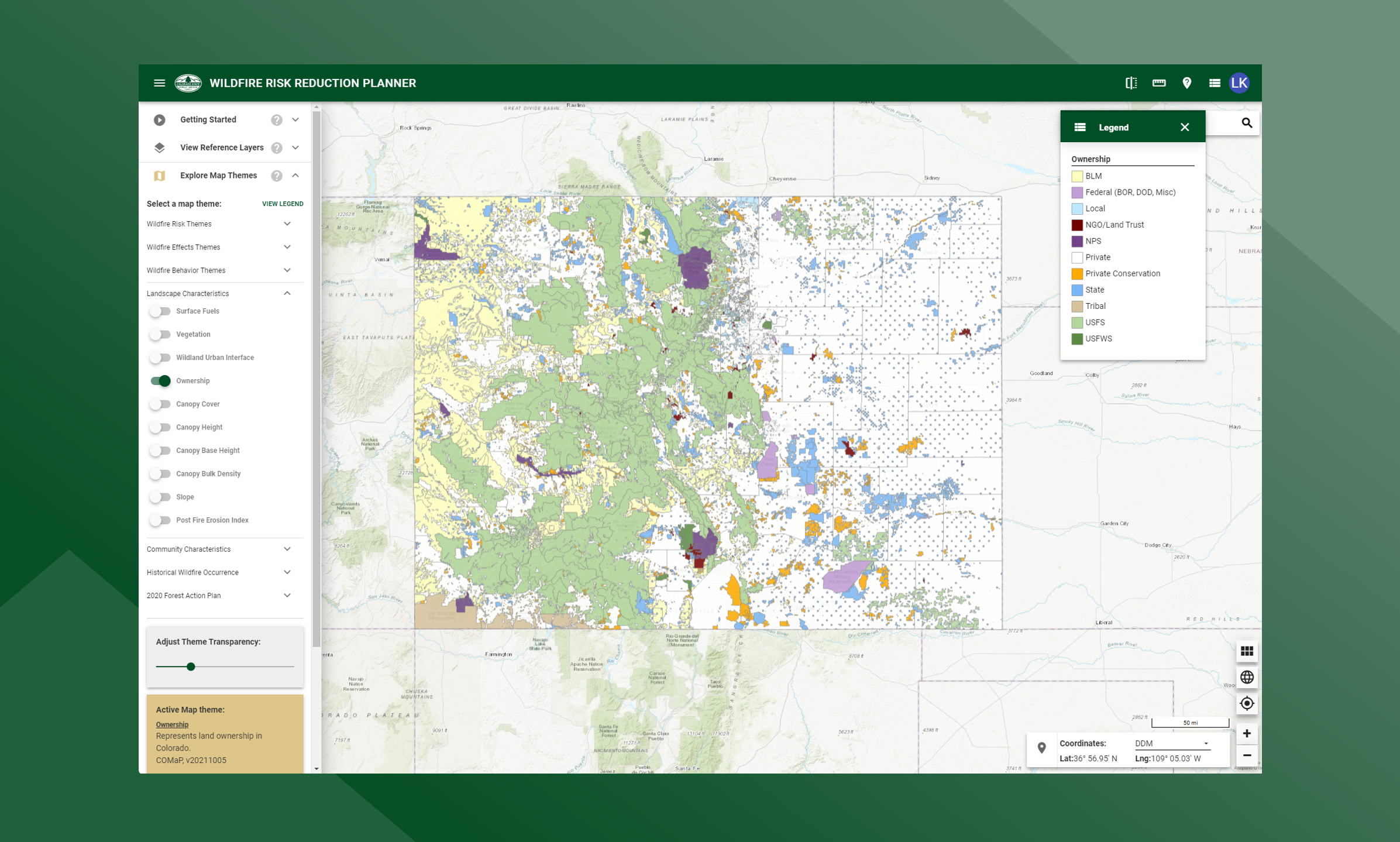Click the View Reference Layers label
Viewport: 1400px width, 842px height.
(222, 147)
